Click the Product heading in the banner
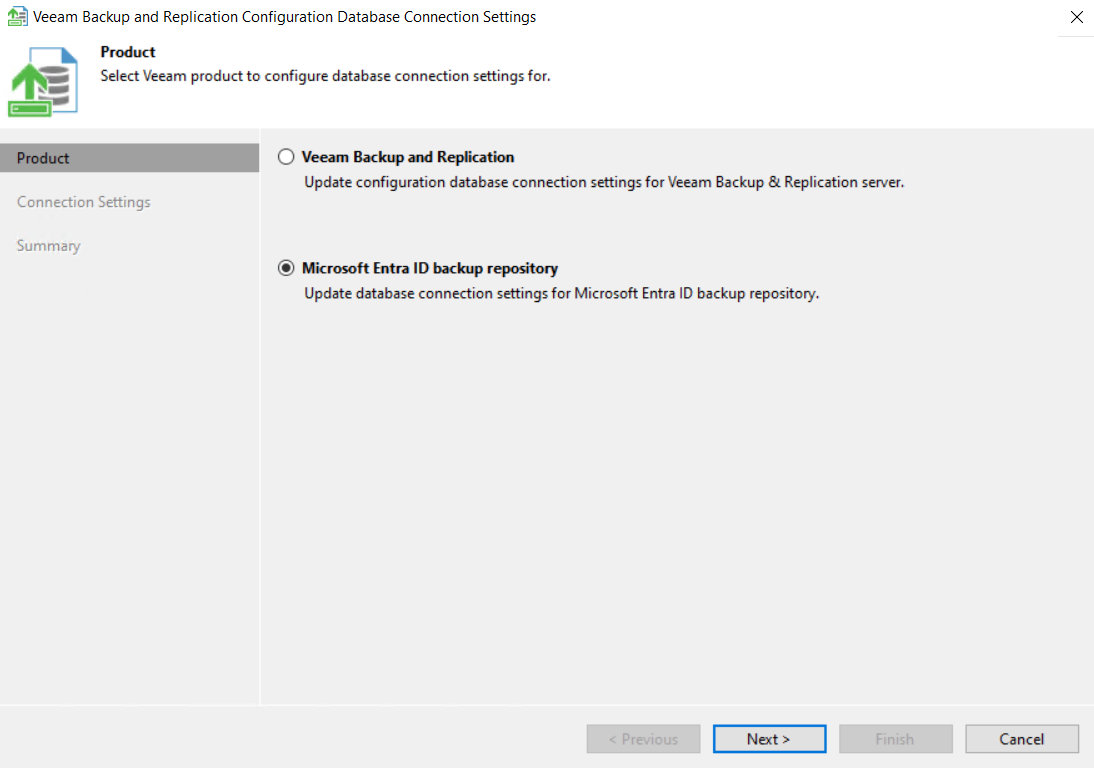Image resolution: width=1094 pixels, height=768 pixels. coord(126,51)
